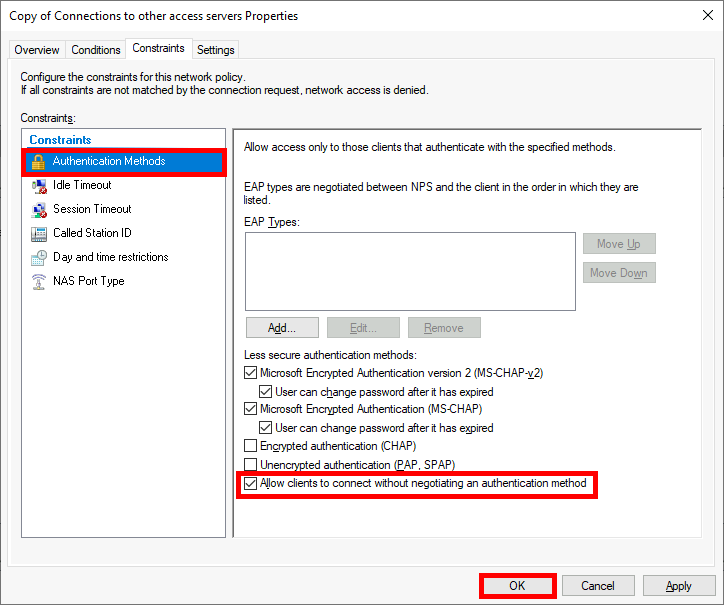Switch to the Settings tab
Screen dimensions: 724x605
[216, 50]
